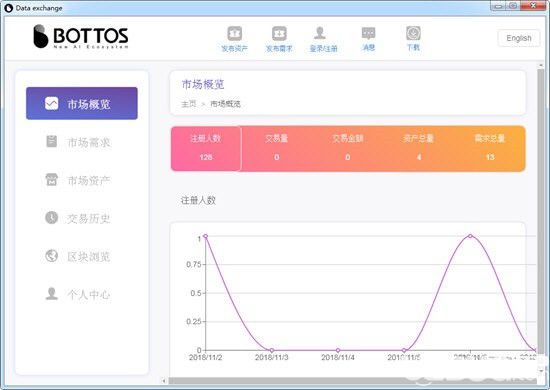Click the Data exchange window title icon
The height and width of the screenshot is (390, 550).
[8, 8]
